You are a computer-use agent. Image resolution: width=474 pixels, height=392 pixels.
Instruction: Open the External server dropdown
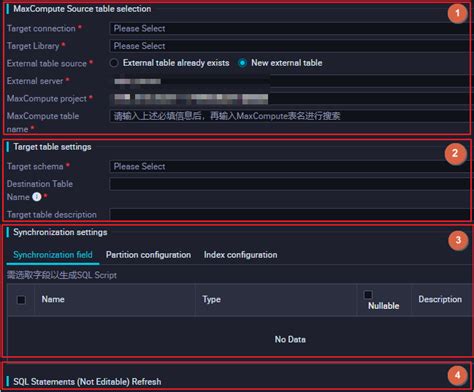coord(289,81)
